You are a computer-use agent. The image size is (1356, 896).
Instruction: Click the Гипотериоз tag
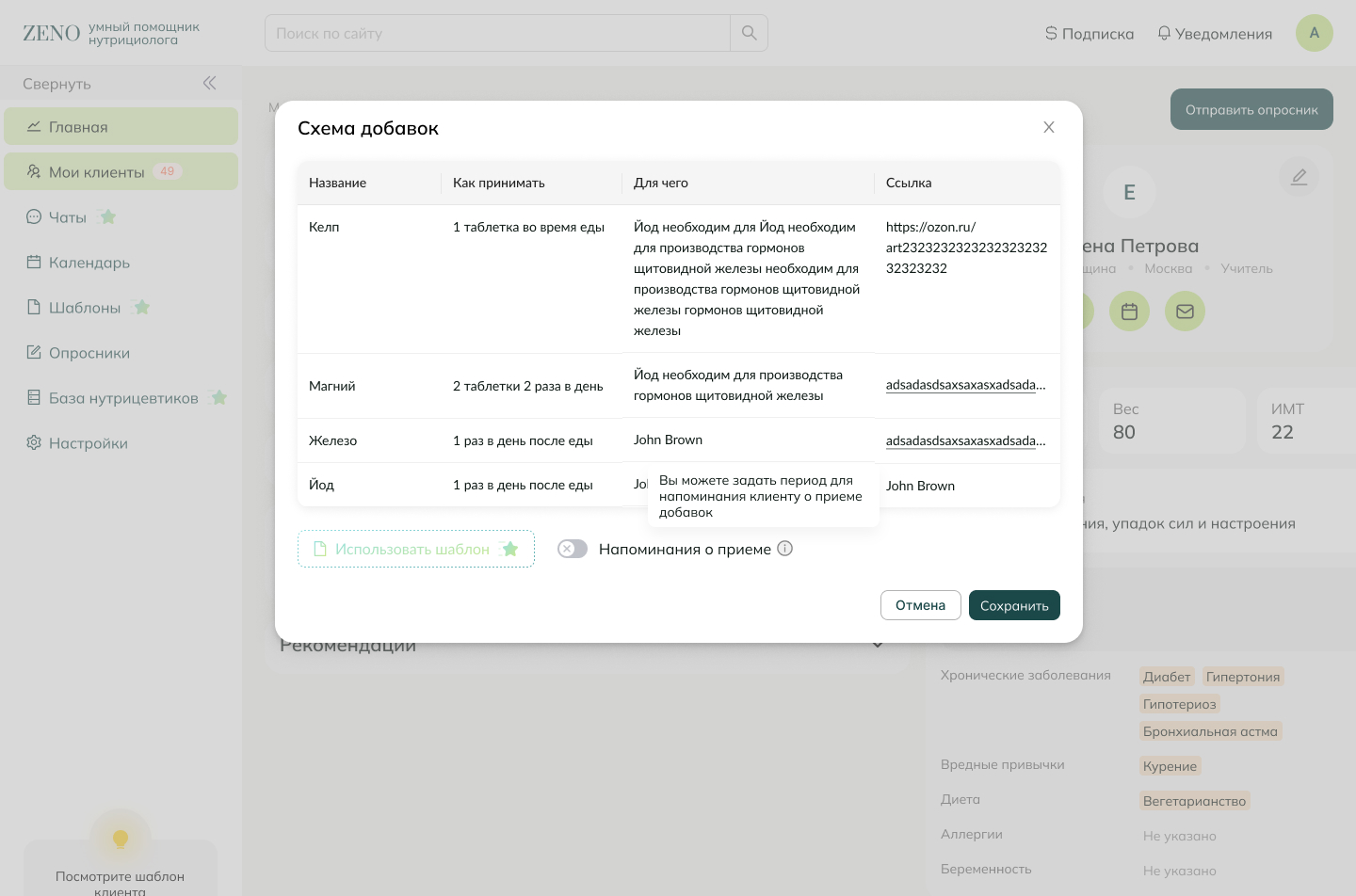(x=1180, y=704)
